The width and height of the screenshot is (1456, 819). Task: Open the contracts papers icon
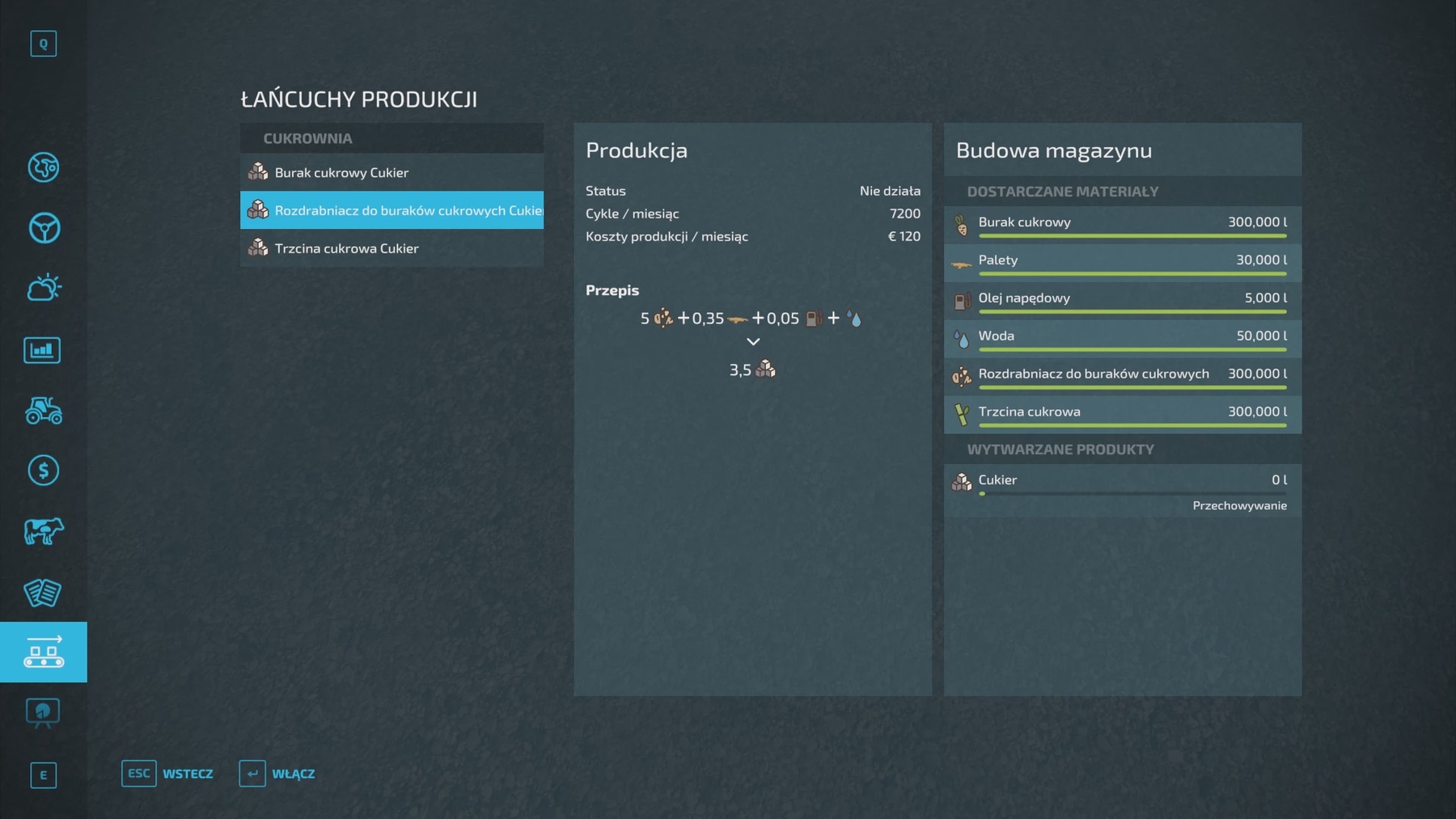click(x=42, y=593)
